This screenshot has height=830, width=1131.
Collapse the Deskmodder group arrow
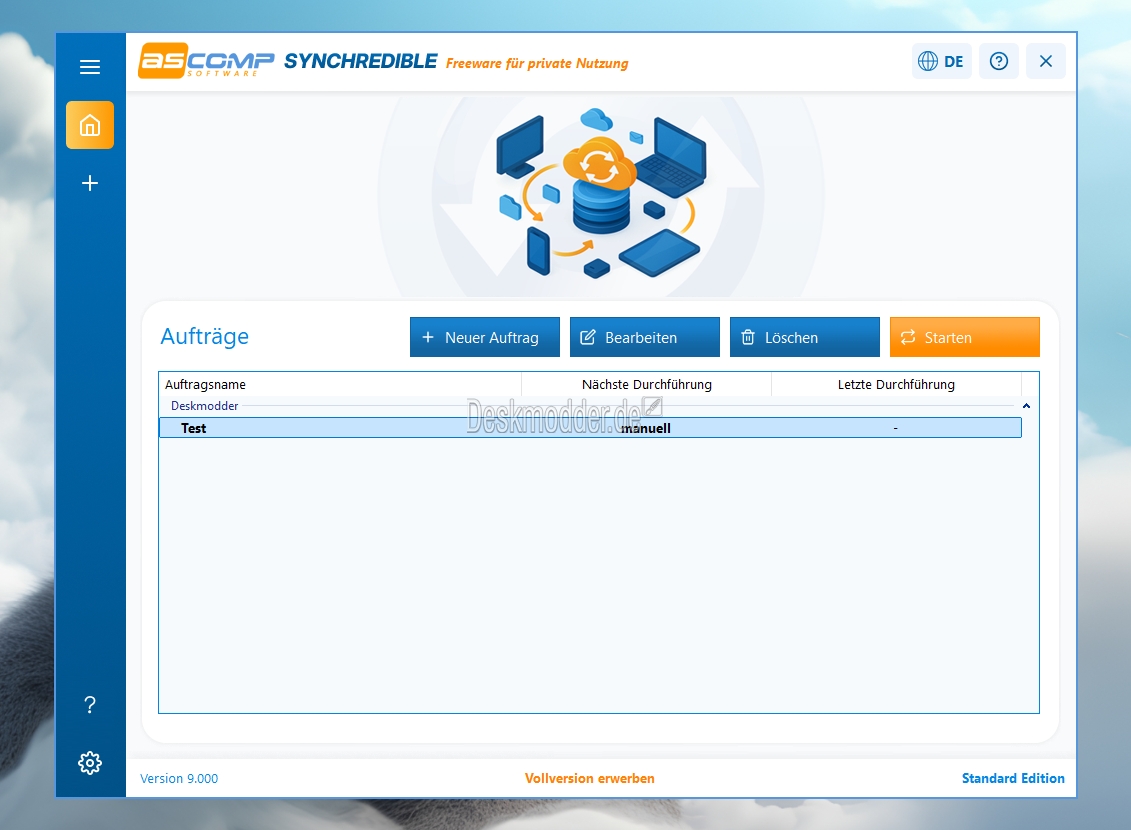pos(1026,406)
